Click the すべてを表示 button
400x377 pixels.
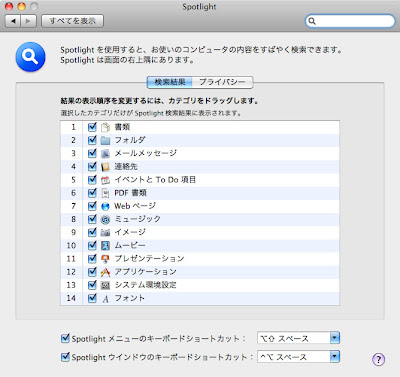[x=72, y=21]
